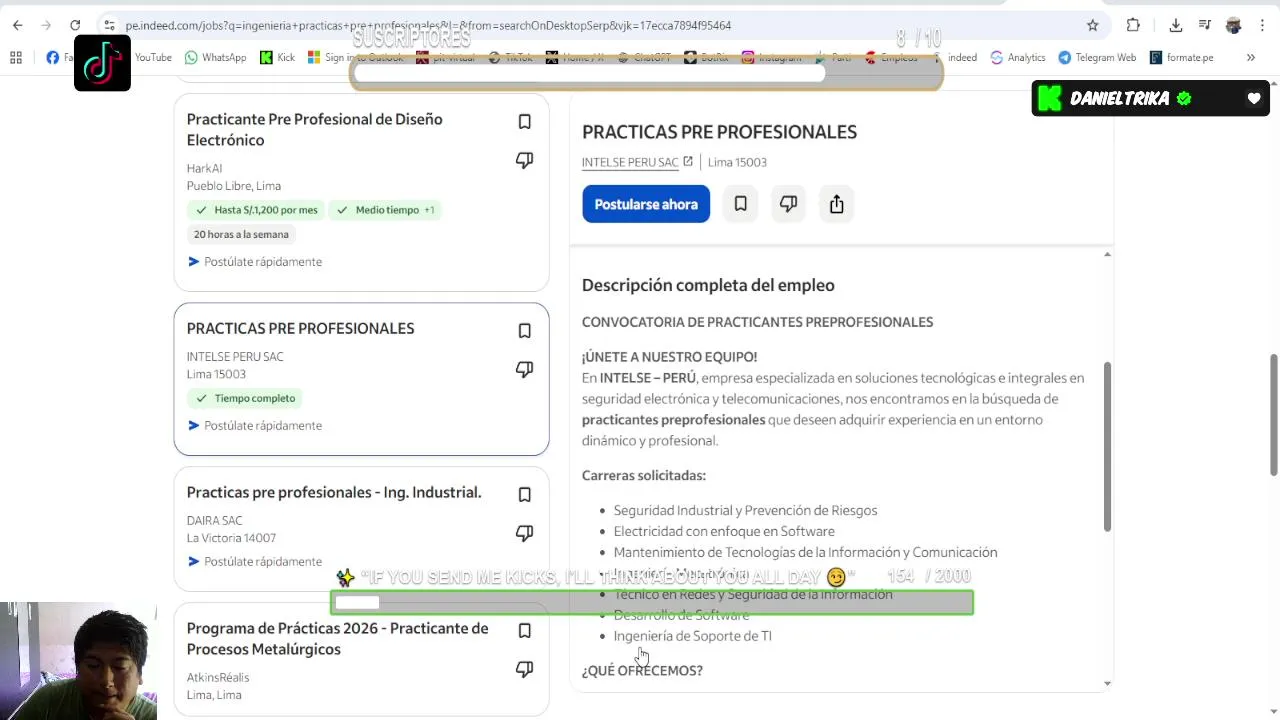This screenshot has height=720, width=1280.
Task: Click the description pane scroll-down arrow
Action: [1107, 684]
